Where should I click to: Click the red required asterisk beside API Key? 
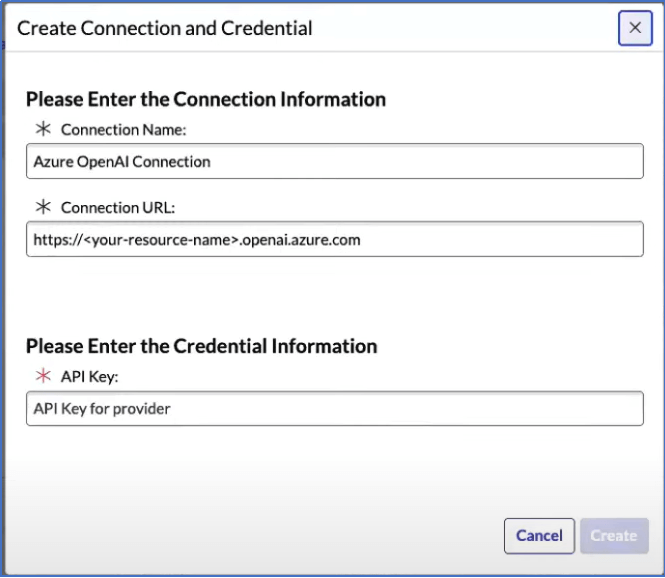point(43,375)
